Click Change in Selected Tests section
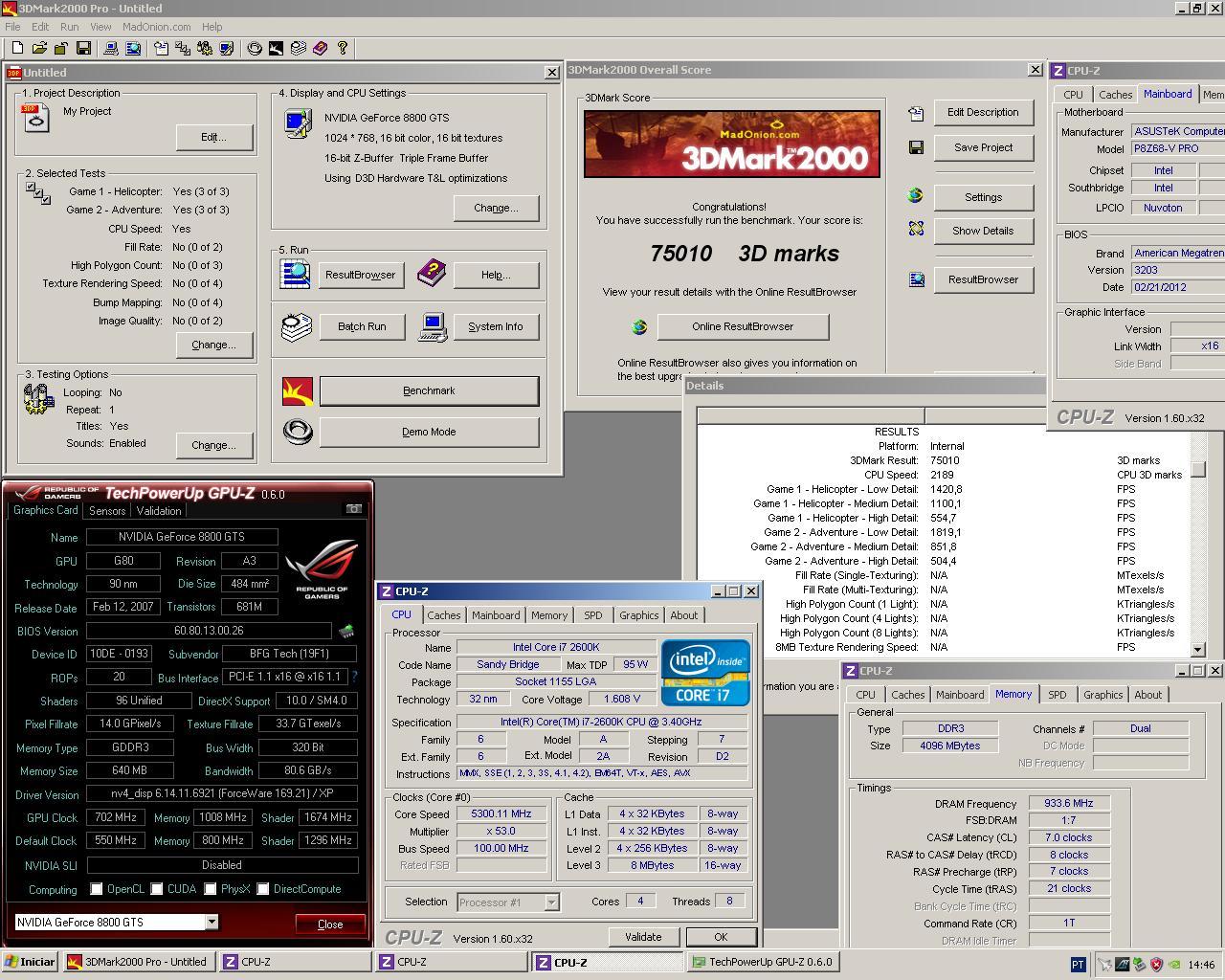Viewport: 1225px width, 980px height. coord(213,345)
